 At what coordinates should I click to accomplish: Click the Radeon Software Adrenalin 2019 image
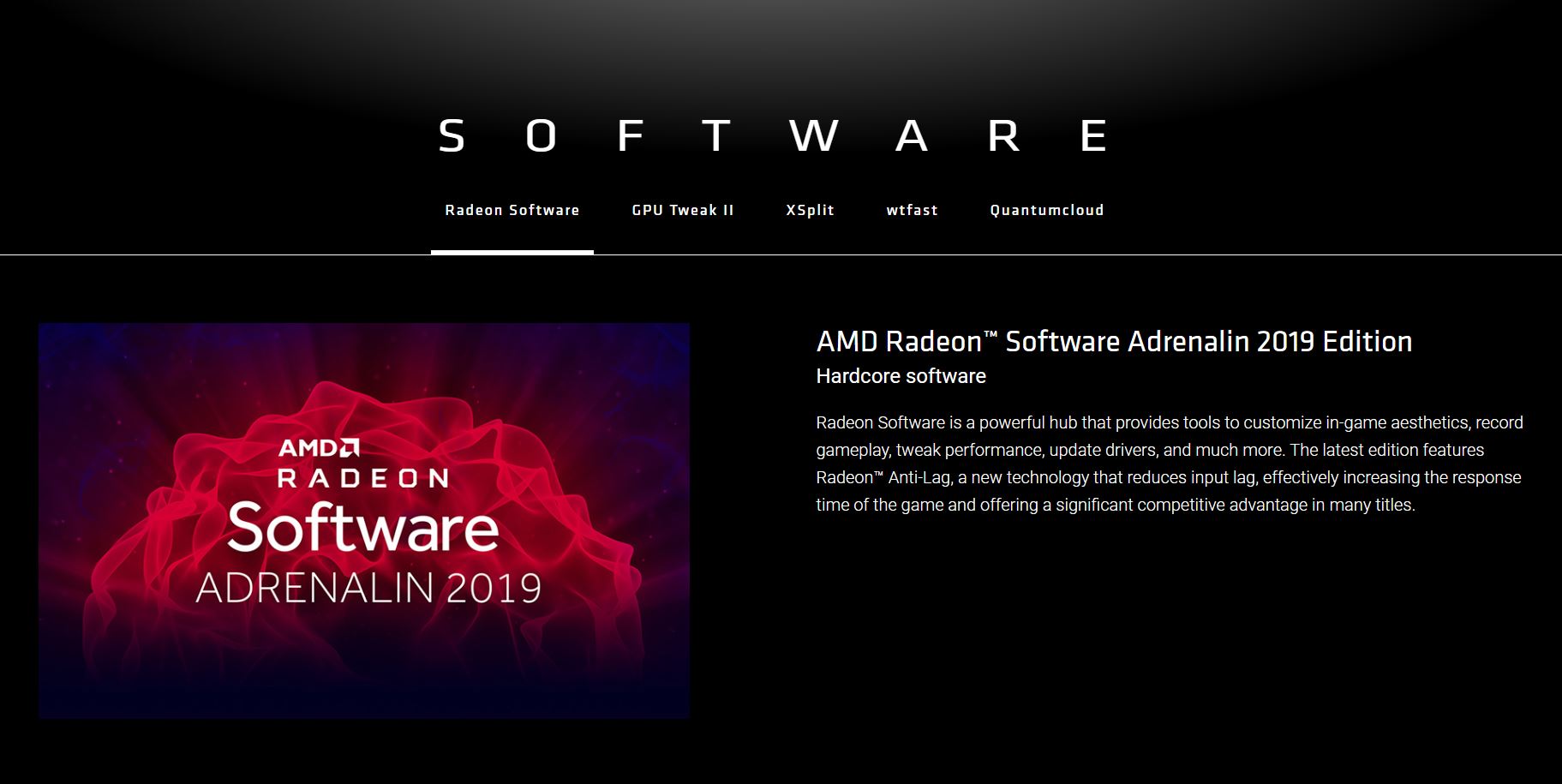[x=364, y=521]
